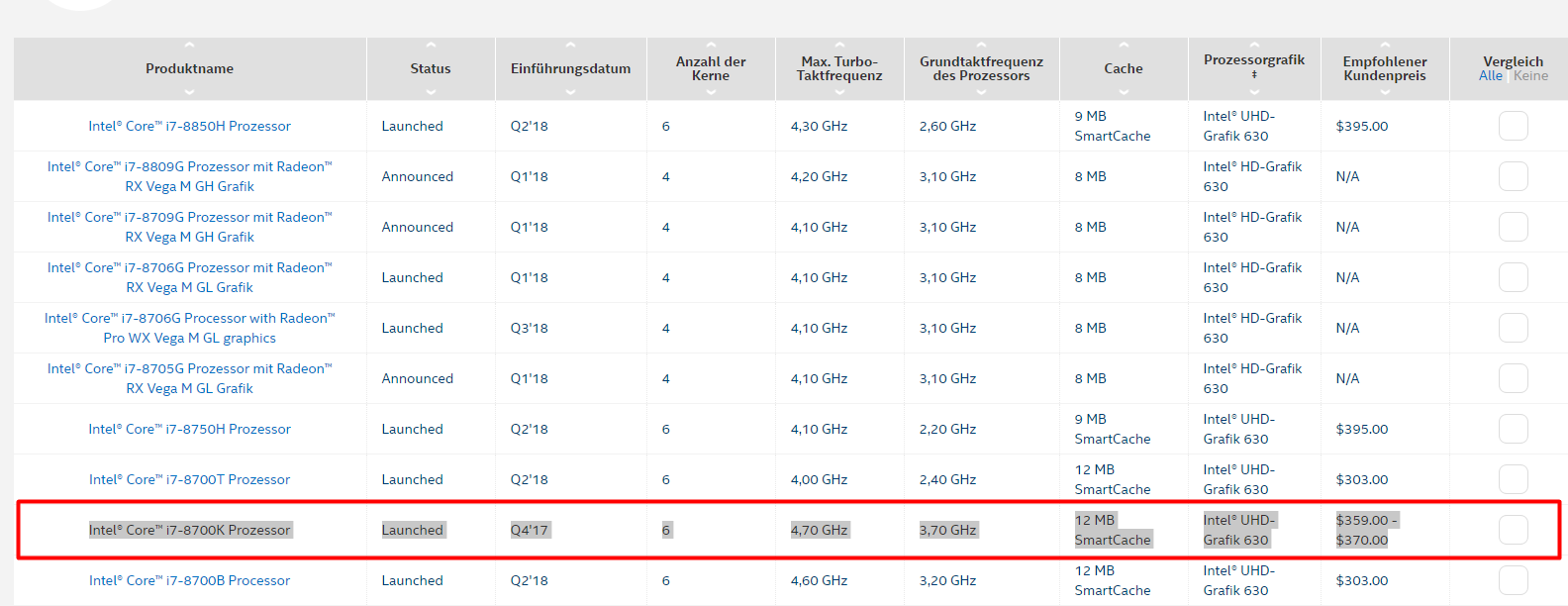1568x606 pixels.
Task: Tick compare checkbox for i7-8850H
Action: (x=1513, y=126)
